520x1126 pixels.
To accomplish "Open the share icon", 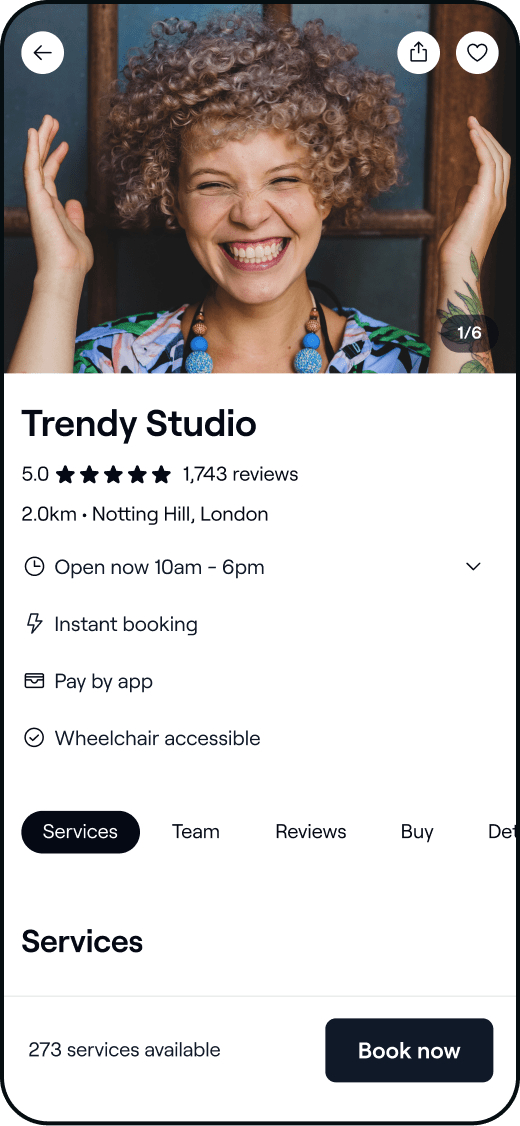I will coord(419,52).
